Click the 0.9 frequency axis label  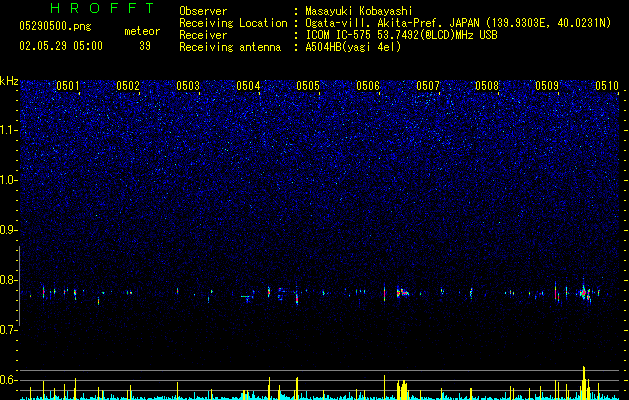pos(8,230)
